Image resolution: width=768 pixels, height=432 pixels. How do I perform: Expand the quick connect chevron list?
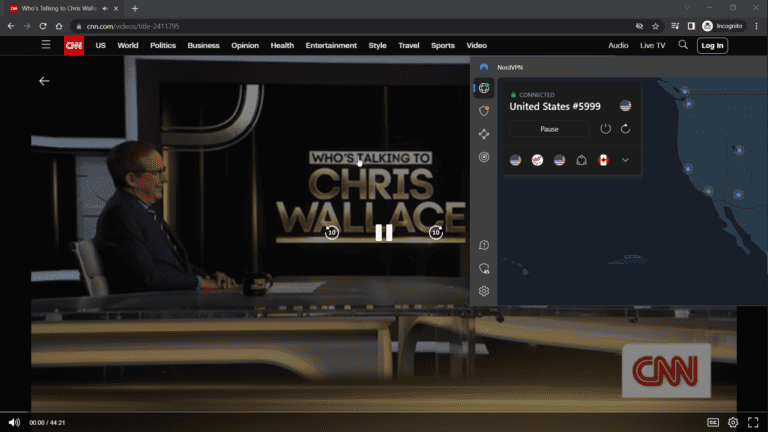(x=626, y=160)
